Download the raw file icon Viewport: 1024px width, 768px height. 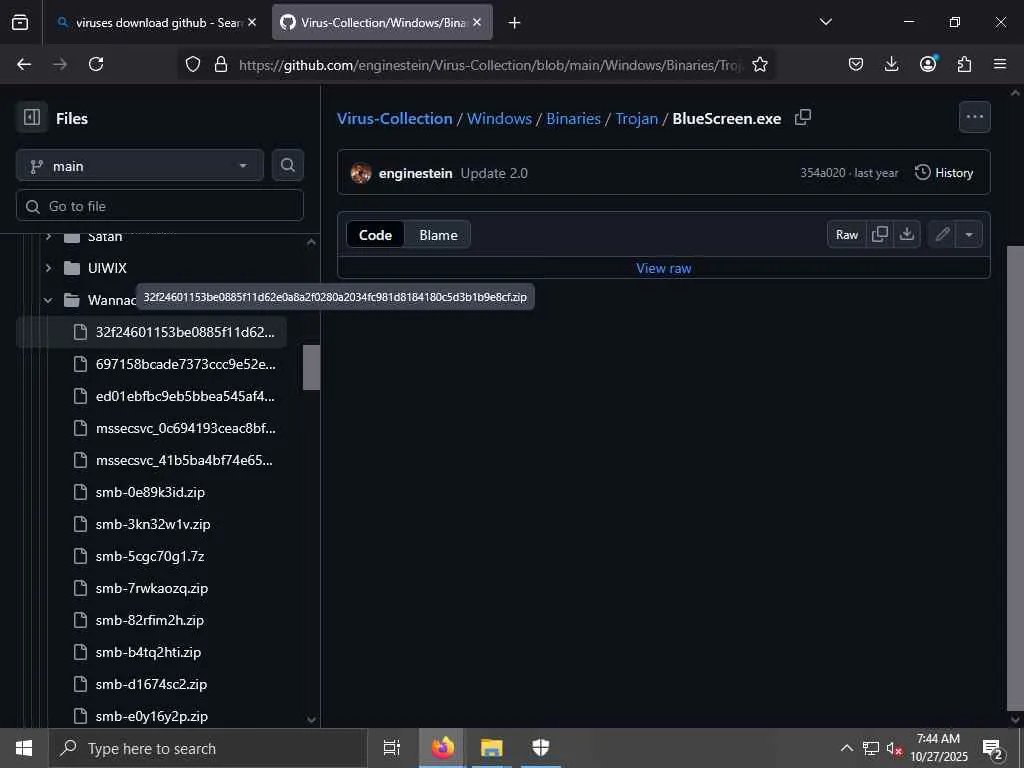point(906,234)
